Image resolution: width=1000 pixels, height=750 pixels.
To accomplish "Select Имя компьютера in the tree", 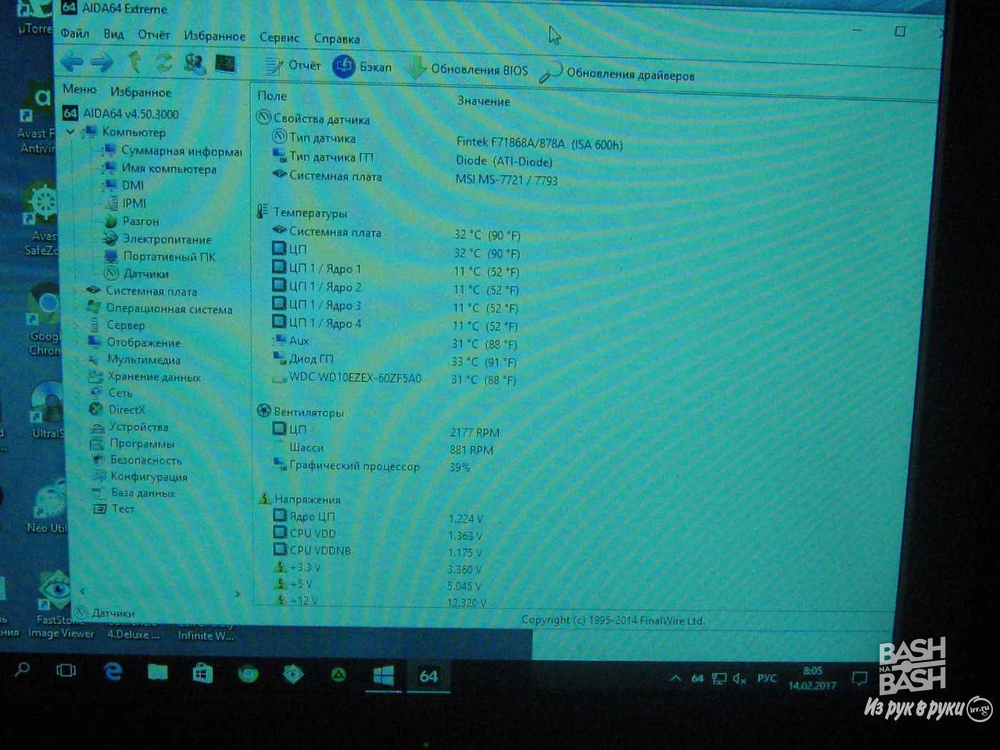I will [x=160, y=169].
